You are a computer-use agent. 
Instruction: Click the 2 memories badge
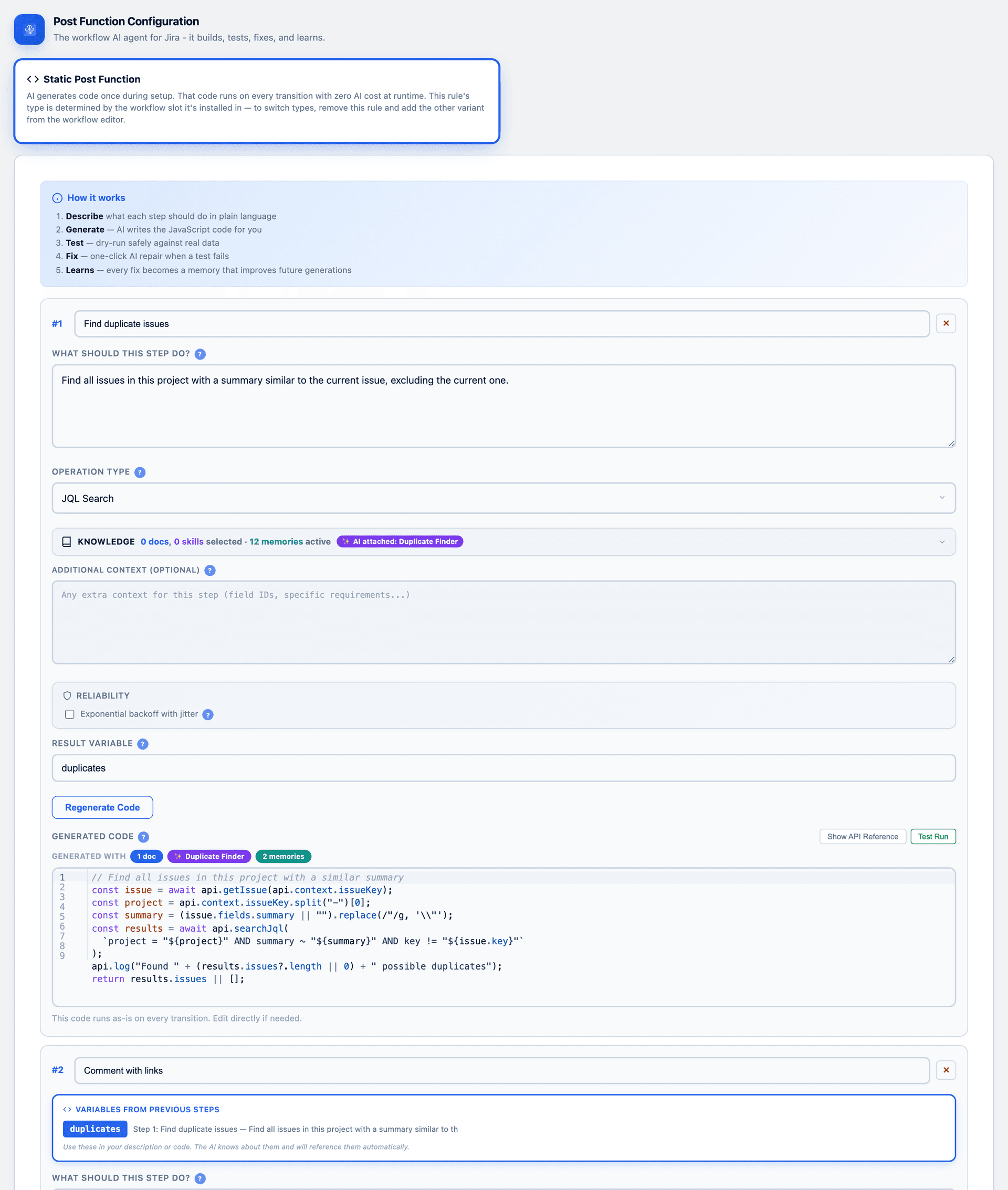pos(283,856)
